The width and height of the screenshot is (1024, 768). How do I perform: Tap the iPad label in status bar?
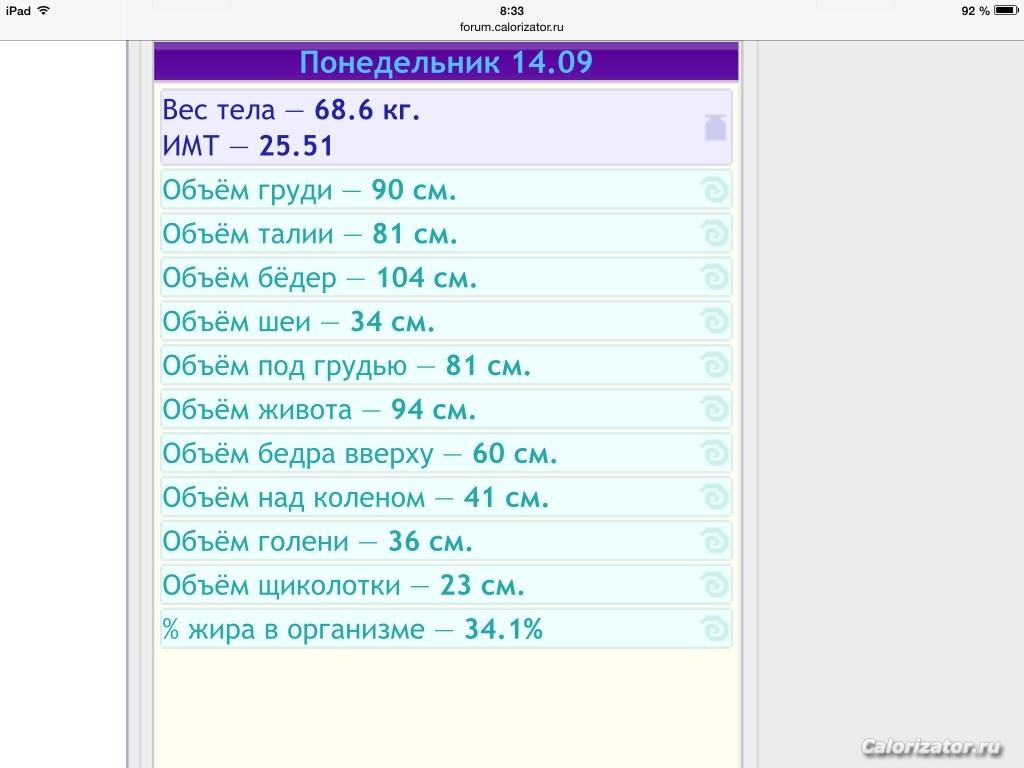18,10
